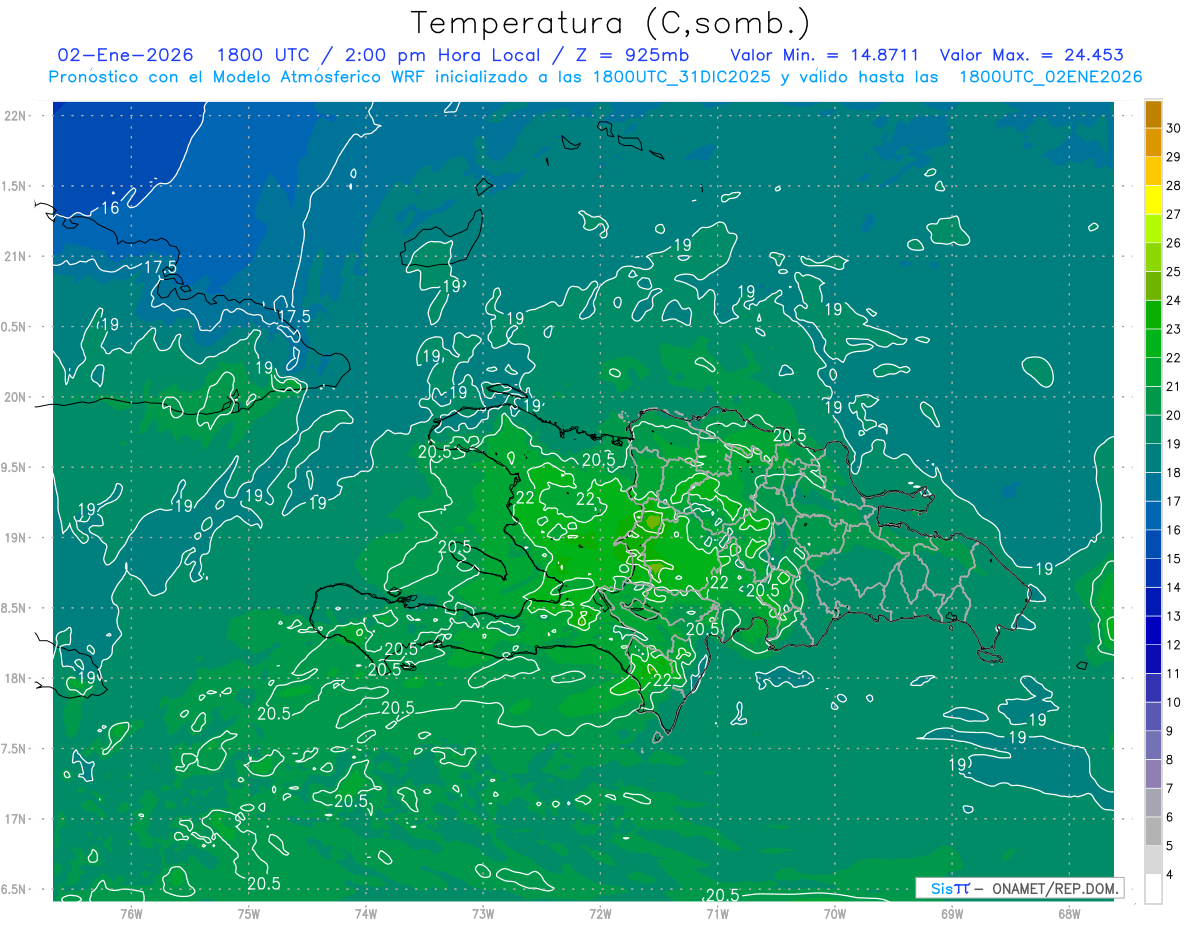This screenshot has width=1200, height=927.
Task: Pick the green color bar segment between 22 and 23
Action: tap(1153, 344)
